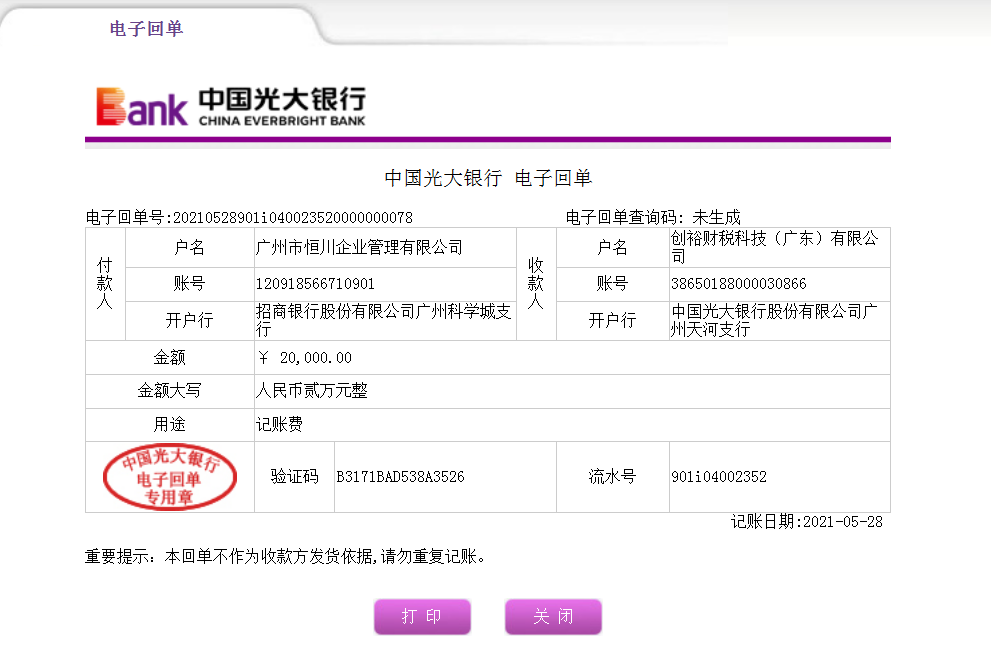Viewport: 991px width, 662px height.
Task: Click payer name 广州市恒川企业管理有限公司
Action: click(x=359, y=247)
